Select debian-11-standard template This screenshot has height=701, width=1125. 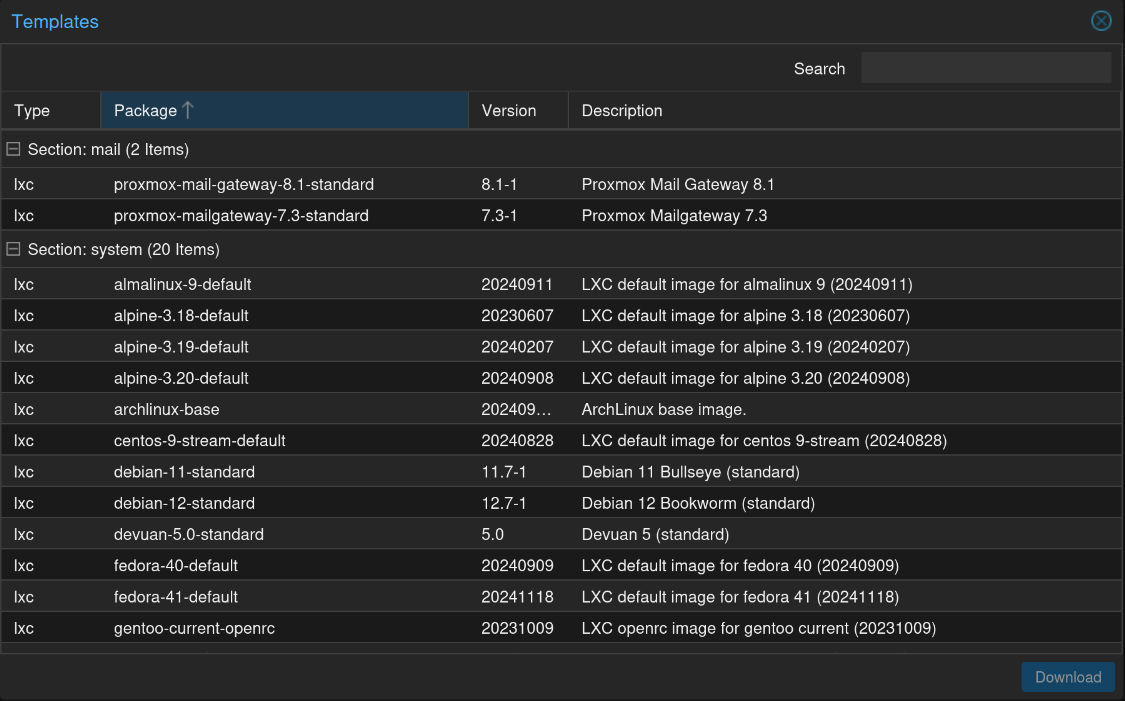coord(184,472)
